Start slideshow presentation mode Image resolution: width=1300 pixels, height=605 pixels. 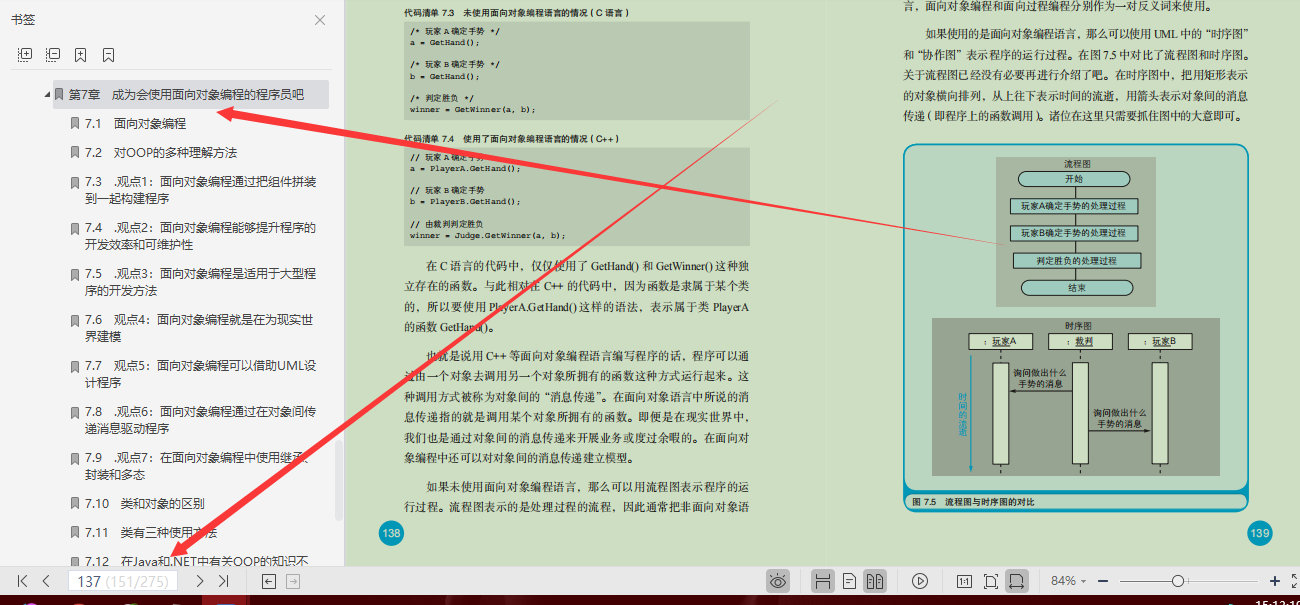(x=920, y=580)
